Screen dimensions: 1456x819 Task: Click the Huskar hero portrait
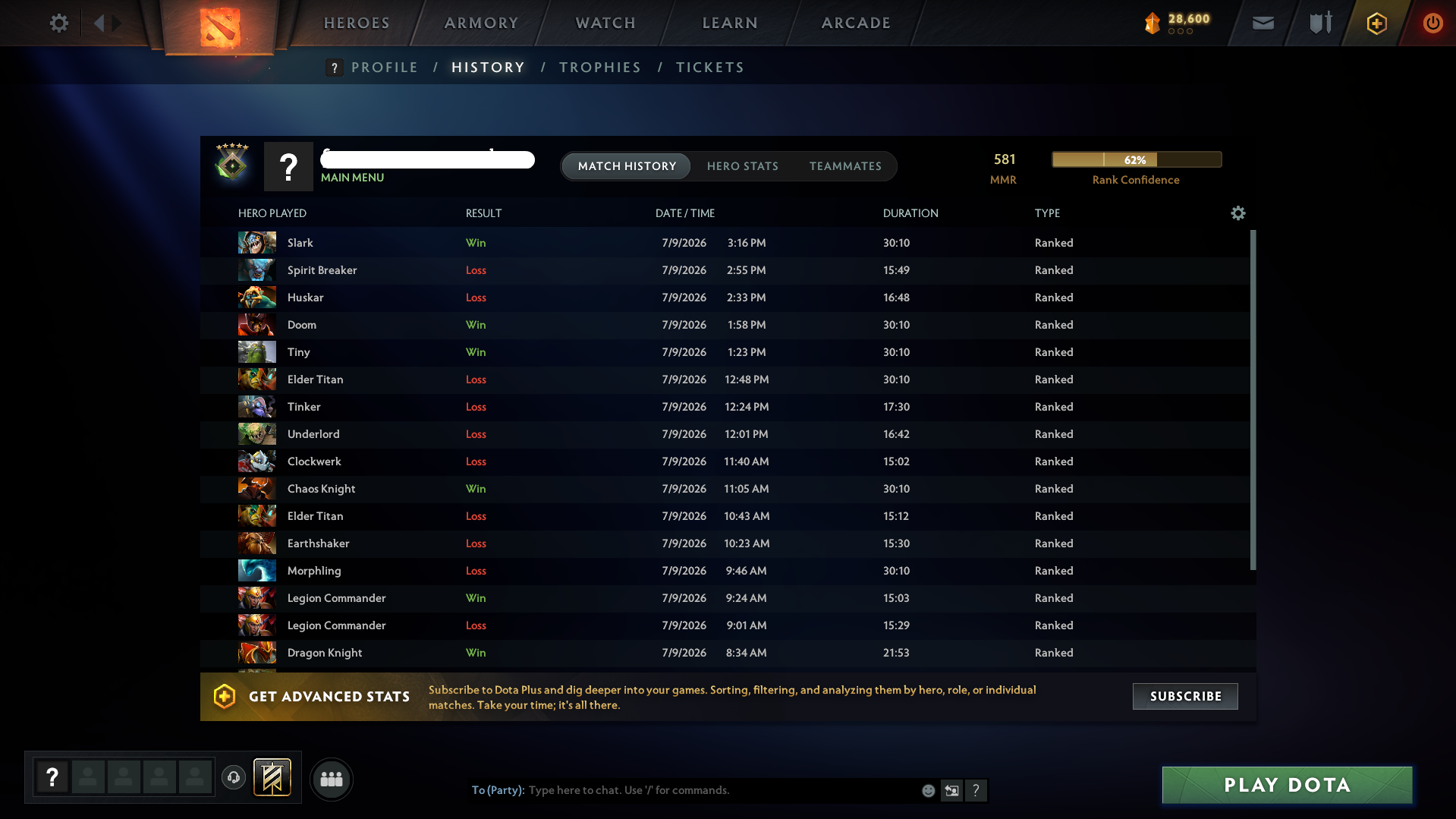[x=257, y=298]
